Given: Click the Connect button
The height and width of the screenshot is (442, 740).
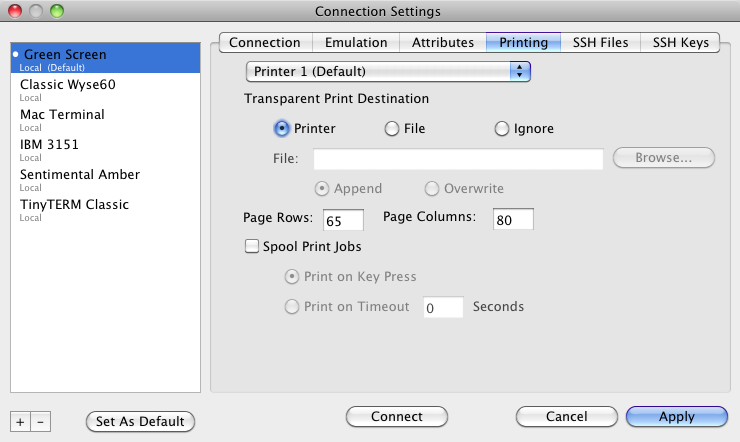Looking at the screenshot, I should [397, 417].
